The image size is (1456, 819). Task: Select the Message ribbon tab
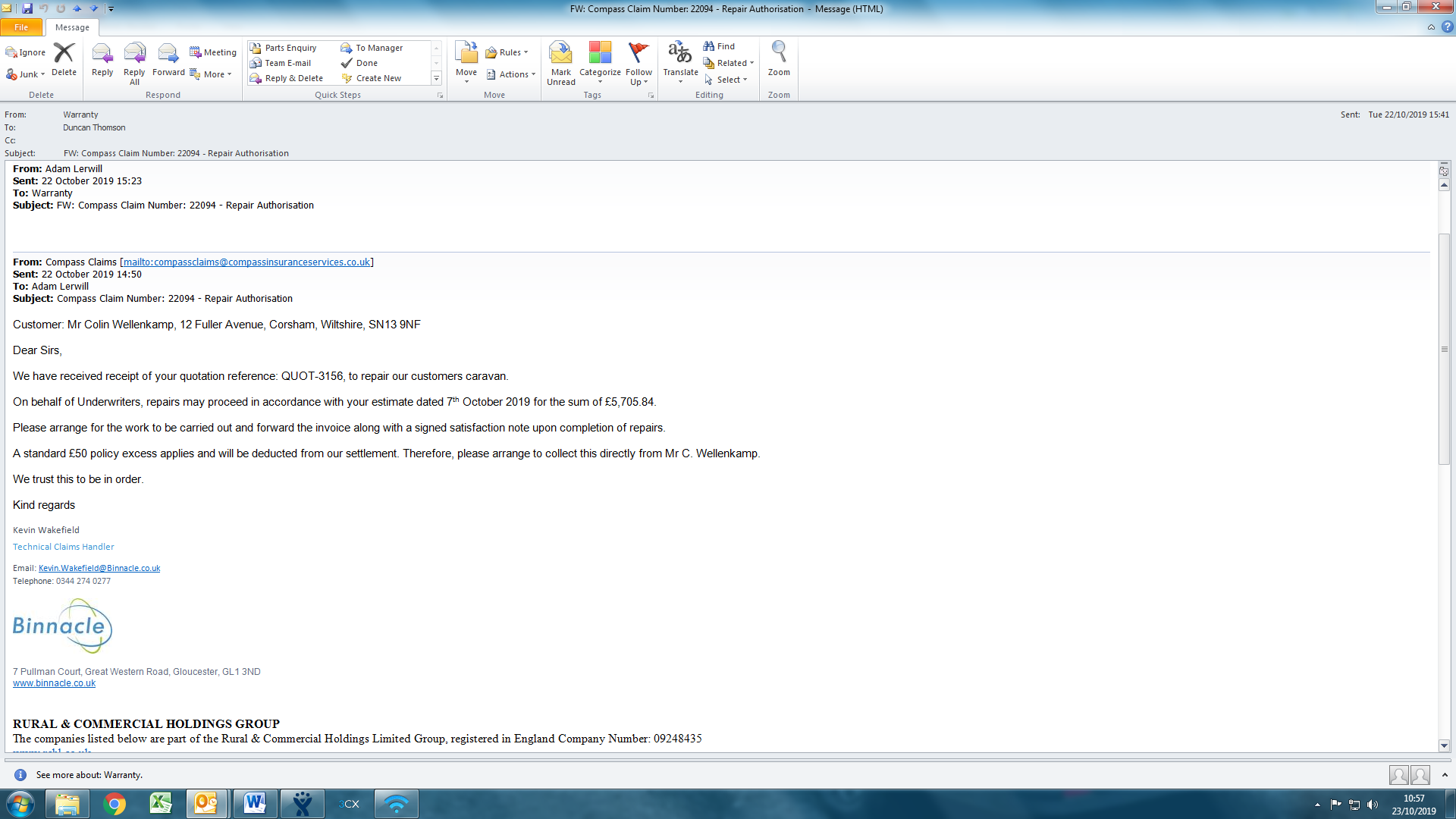pyautogui.click(x=72, y=27)
